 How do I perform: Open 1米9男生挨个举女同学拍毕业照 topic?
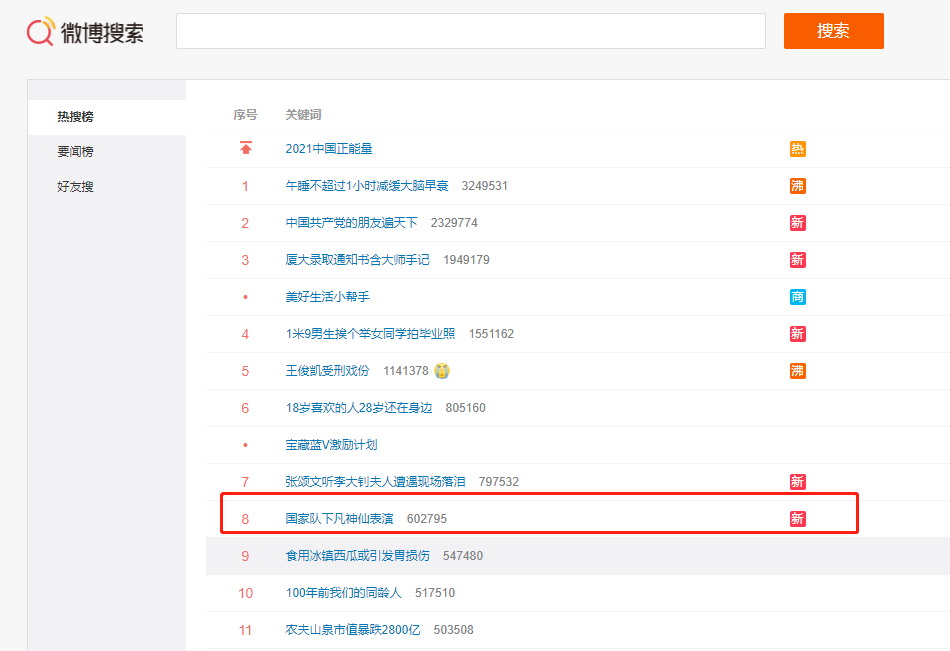pos(370,334)
